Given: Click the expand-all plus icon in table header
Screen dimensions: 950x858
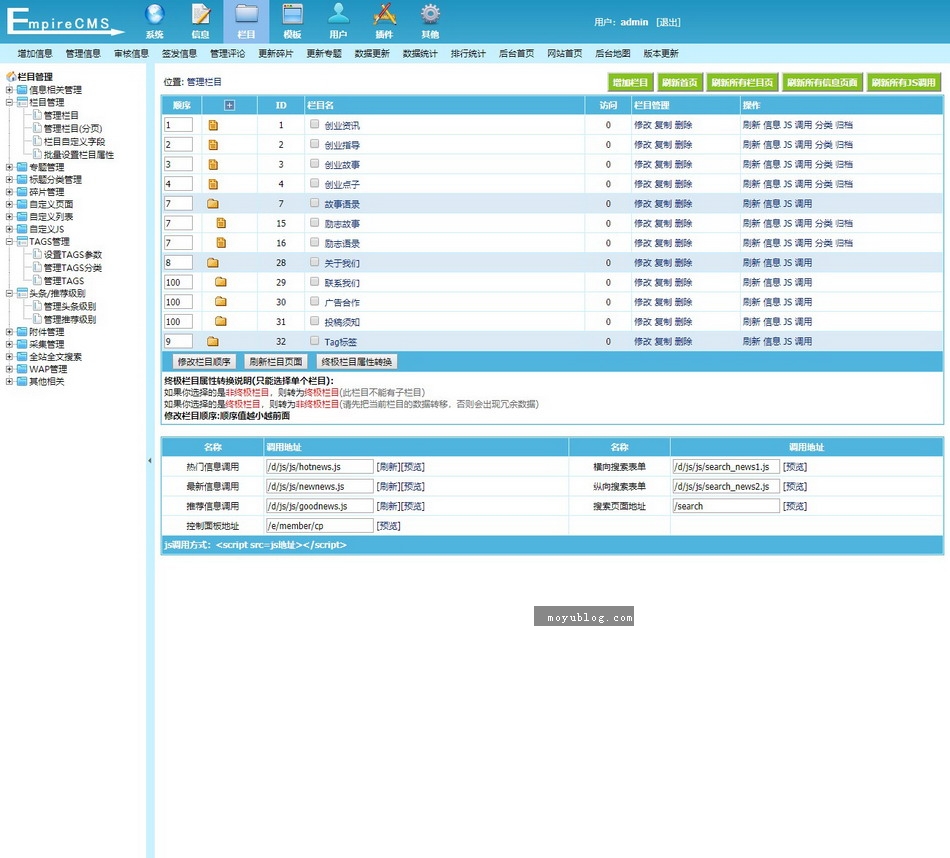Looking at the screenshot, I should click(230, 105).
